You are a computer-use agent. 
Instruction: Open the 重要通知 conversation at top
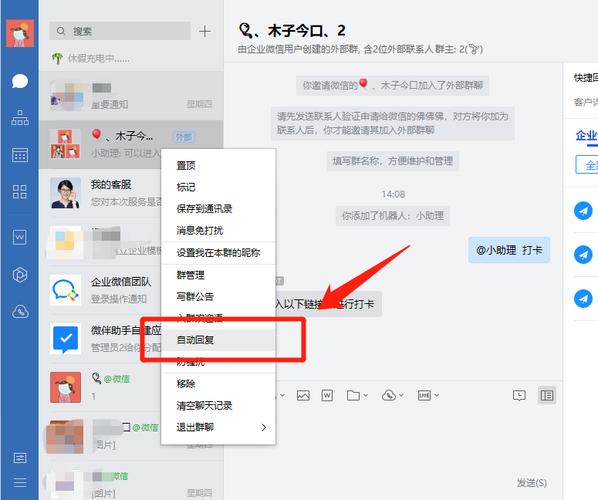click(131, 95)
